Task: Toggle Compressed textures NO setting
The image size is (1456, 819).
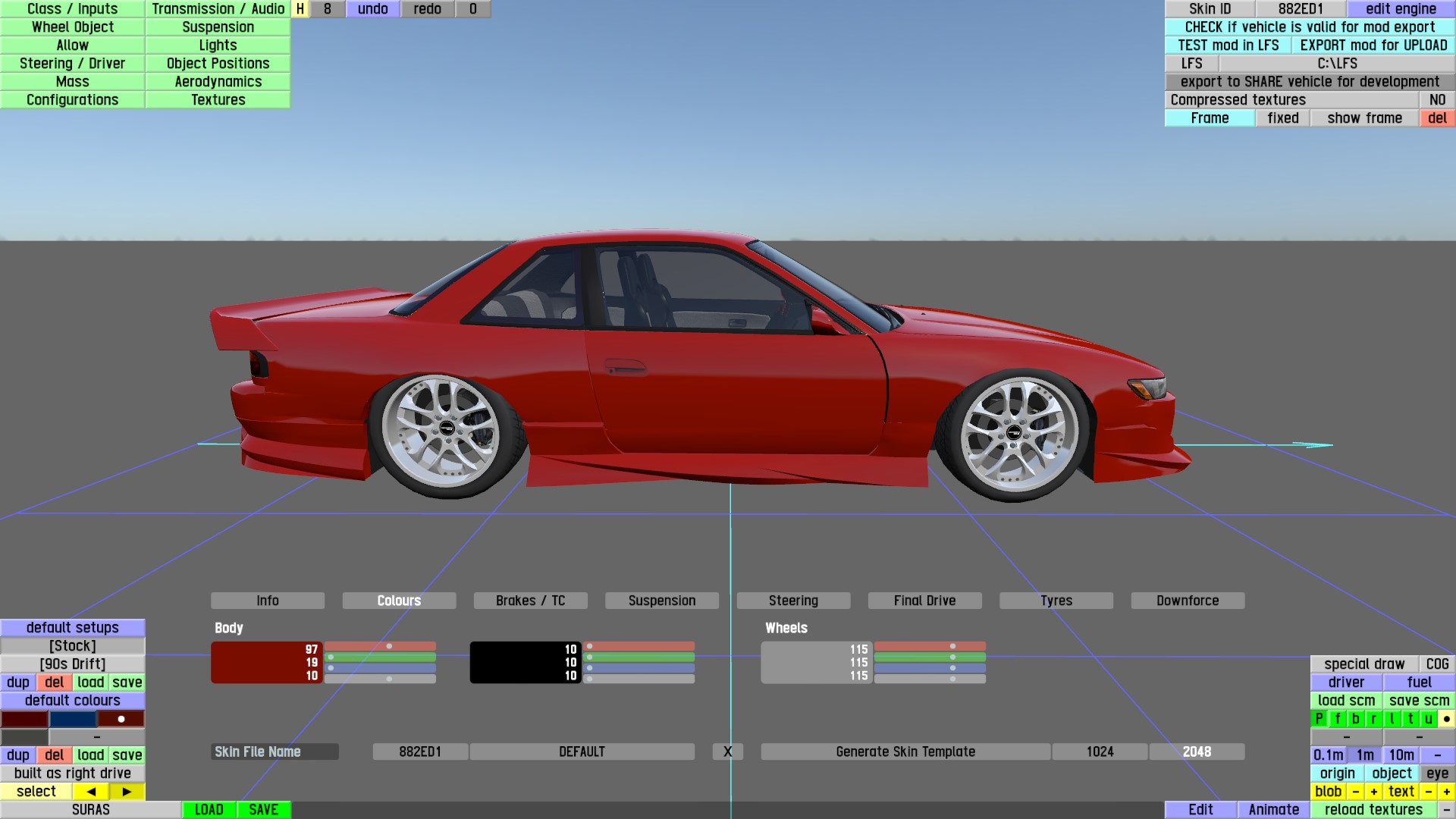Action: pos(1436,99)
